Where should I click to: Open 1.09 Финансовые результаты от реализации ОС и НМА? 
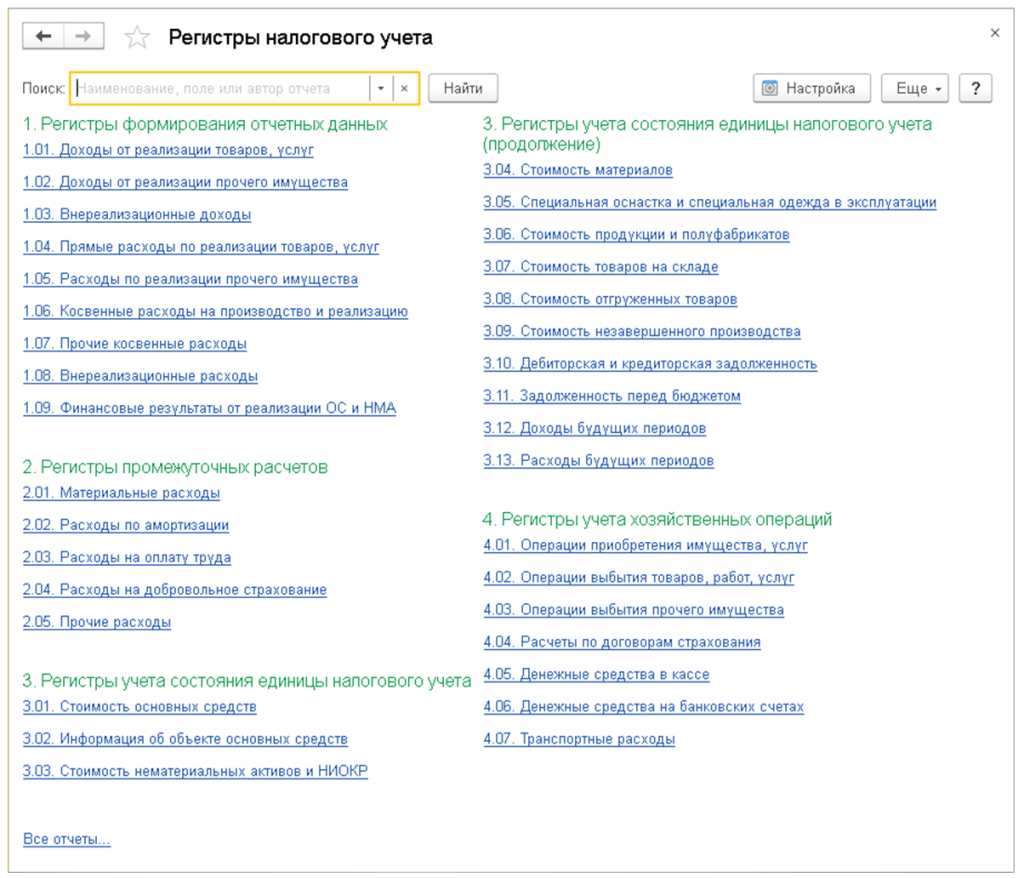pyautogui.click(x=209, y=408)
